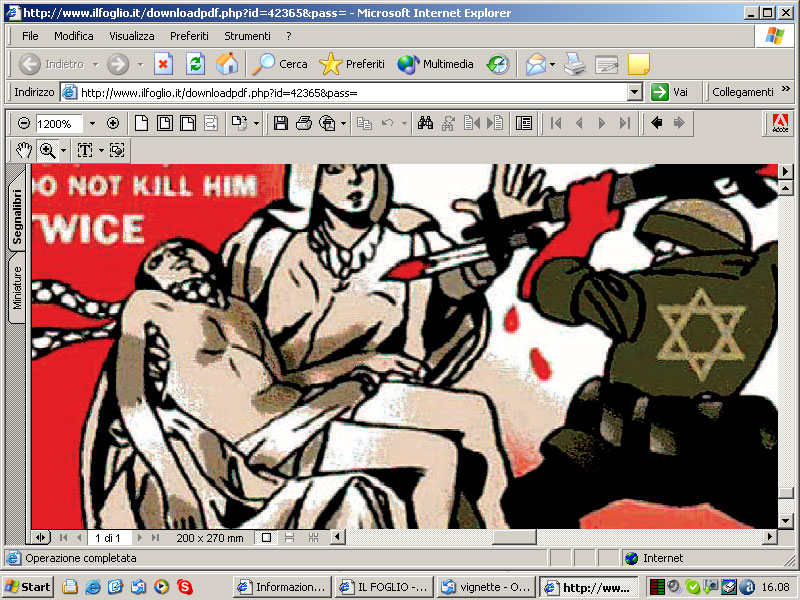Open the zoom percentage dropdown arrow
This screenshot has height=600, width=800.
[92, 123]
